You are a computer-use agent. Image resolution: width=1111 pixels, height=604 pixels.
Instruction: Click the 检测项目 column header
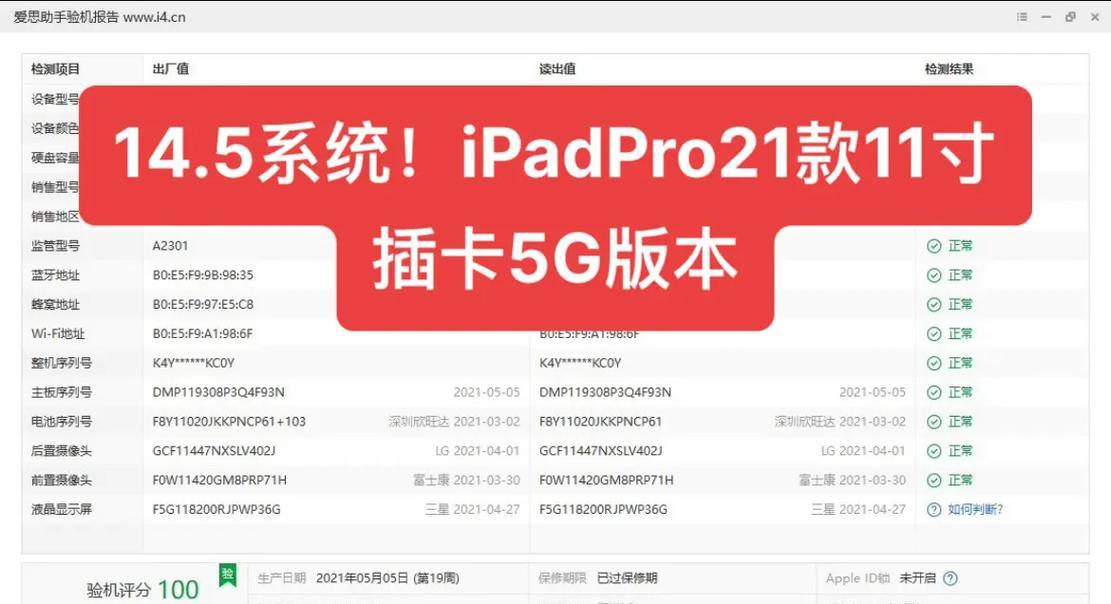point(55,69)
